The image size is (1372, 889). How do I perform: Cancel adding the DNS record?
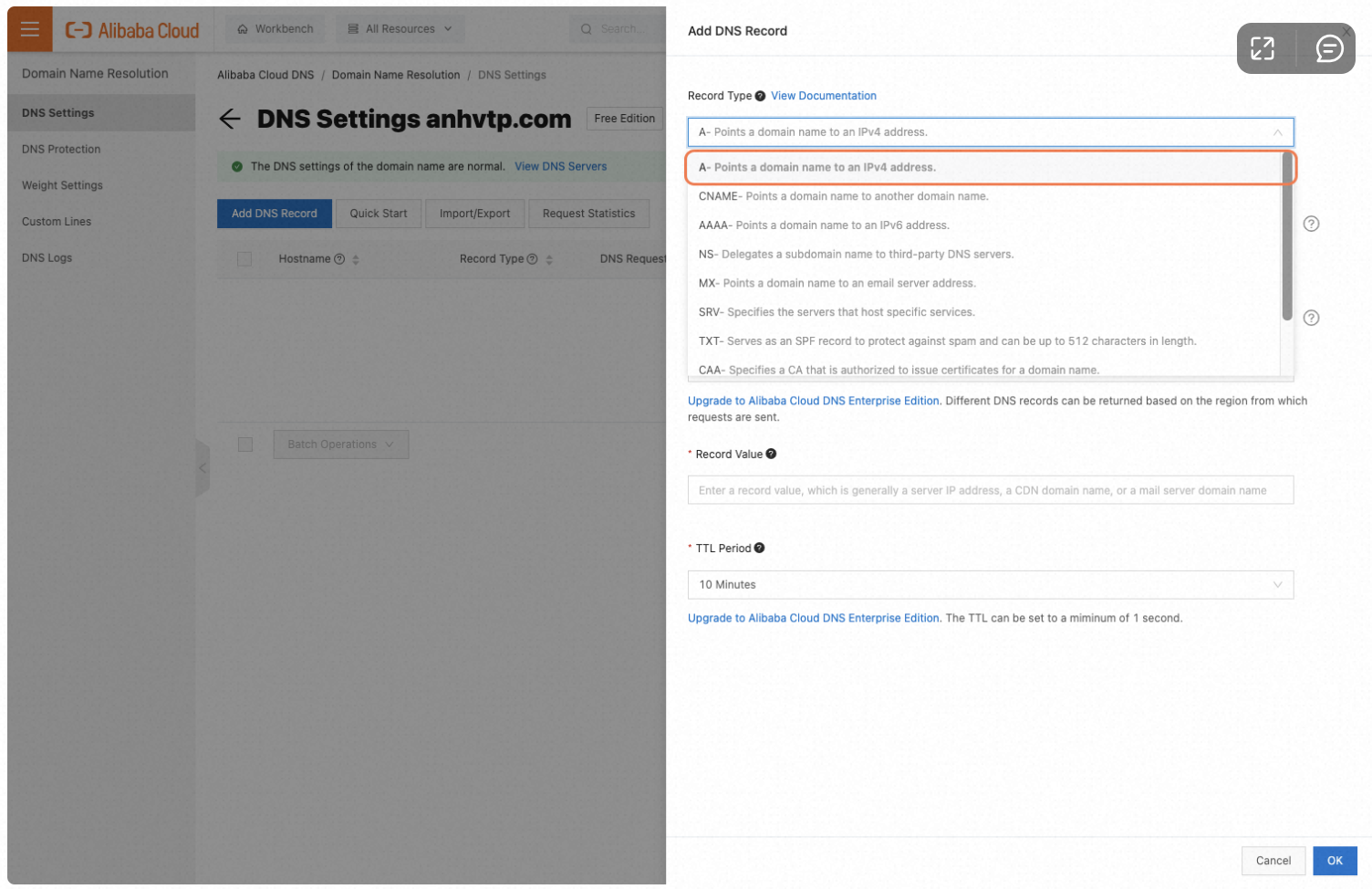point(1273,861)
